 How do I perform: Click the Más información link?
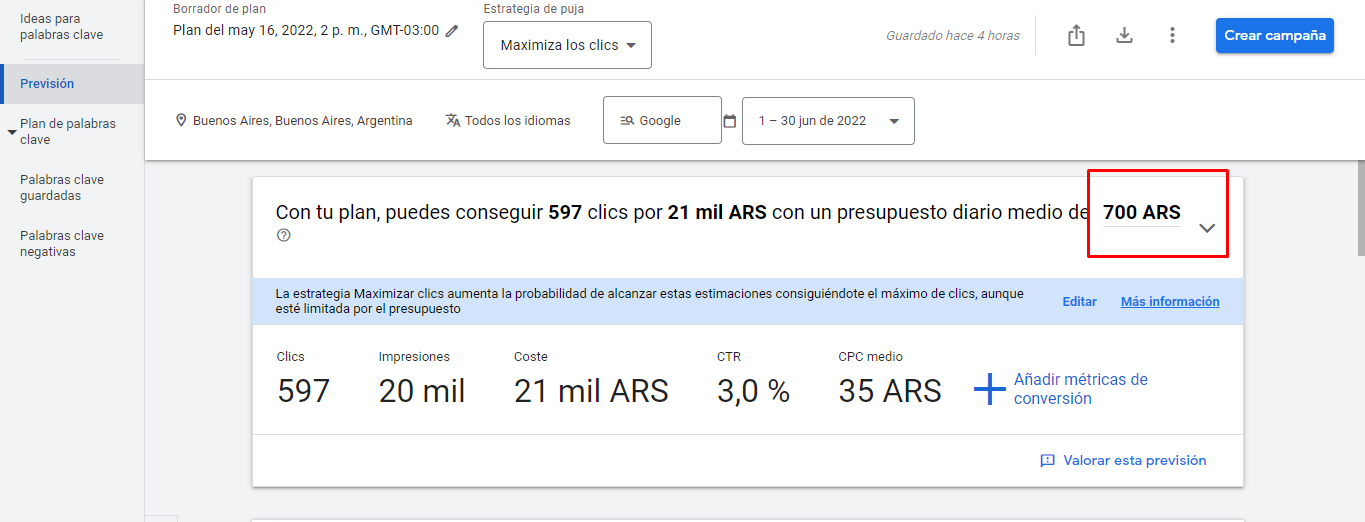click(1170, 302)
